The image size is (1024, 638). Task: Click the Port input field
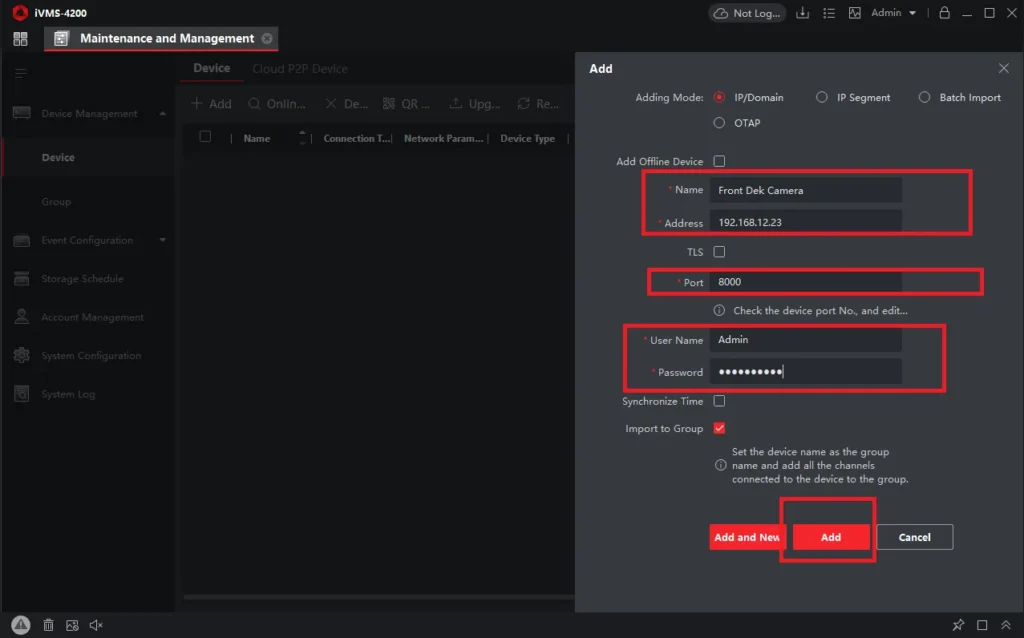pyautogui.click(x=805, y=281)
